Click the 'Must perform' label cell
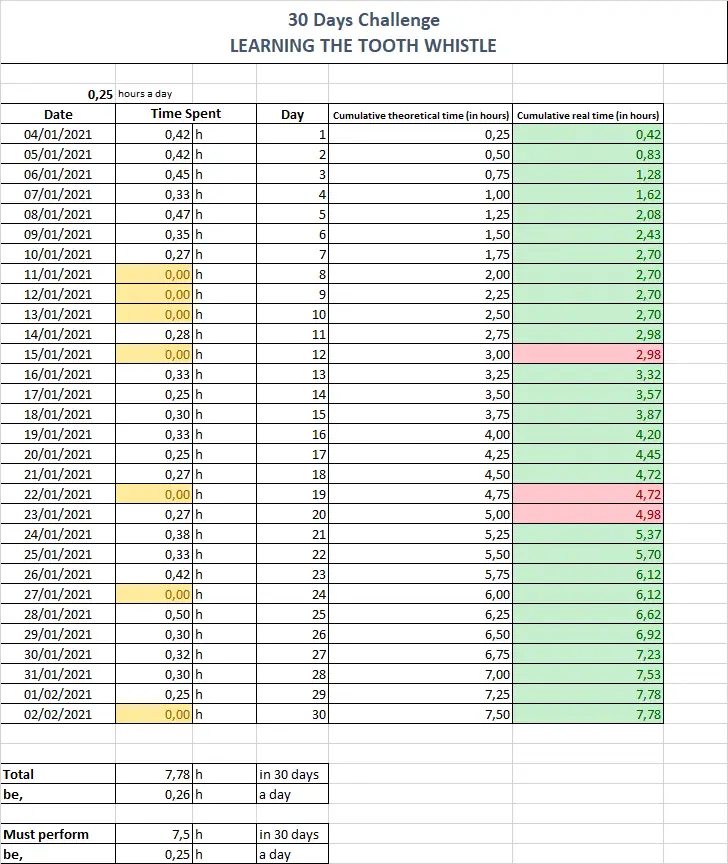Screen dimensions: 728x864 tap(58, 834)
